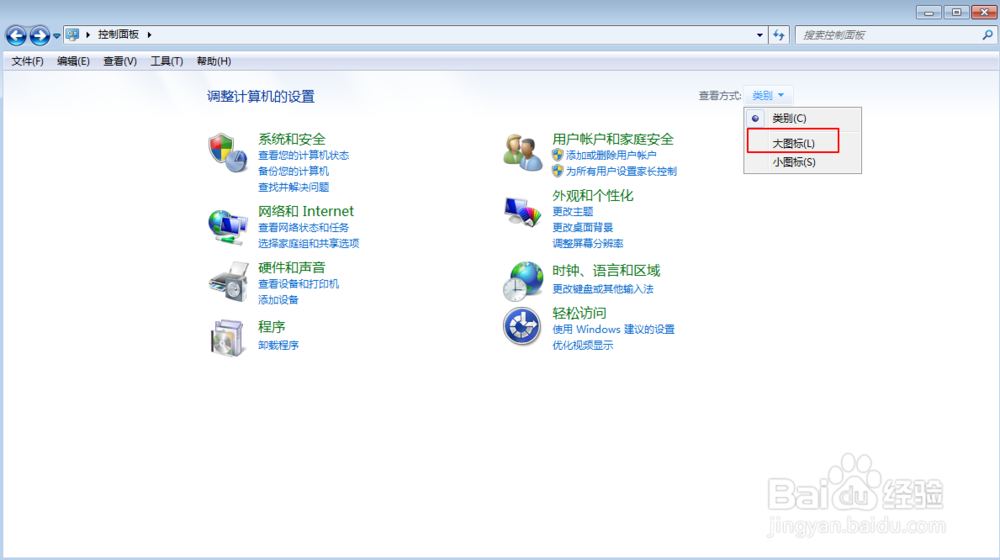1000x560 pixels.
Task: Click the Ease of Access circular icon
Action: click(522, 326)
